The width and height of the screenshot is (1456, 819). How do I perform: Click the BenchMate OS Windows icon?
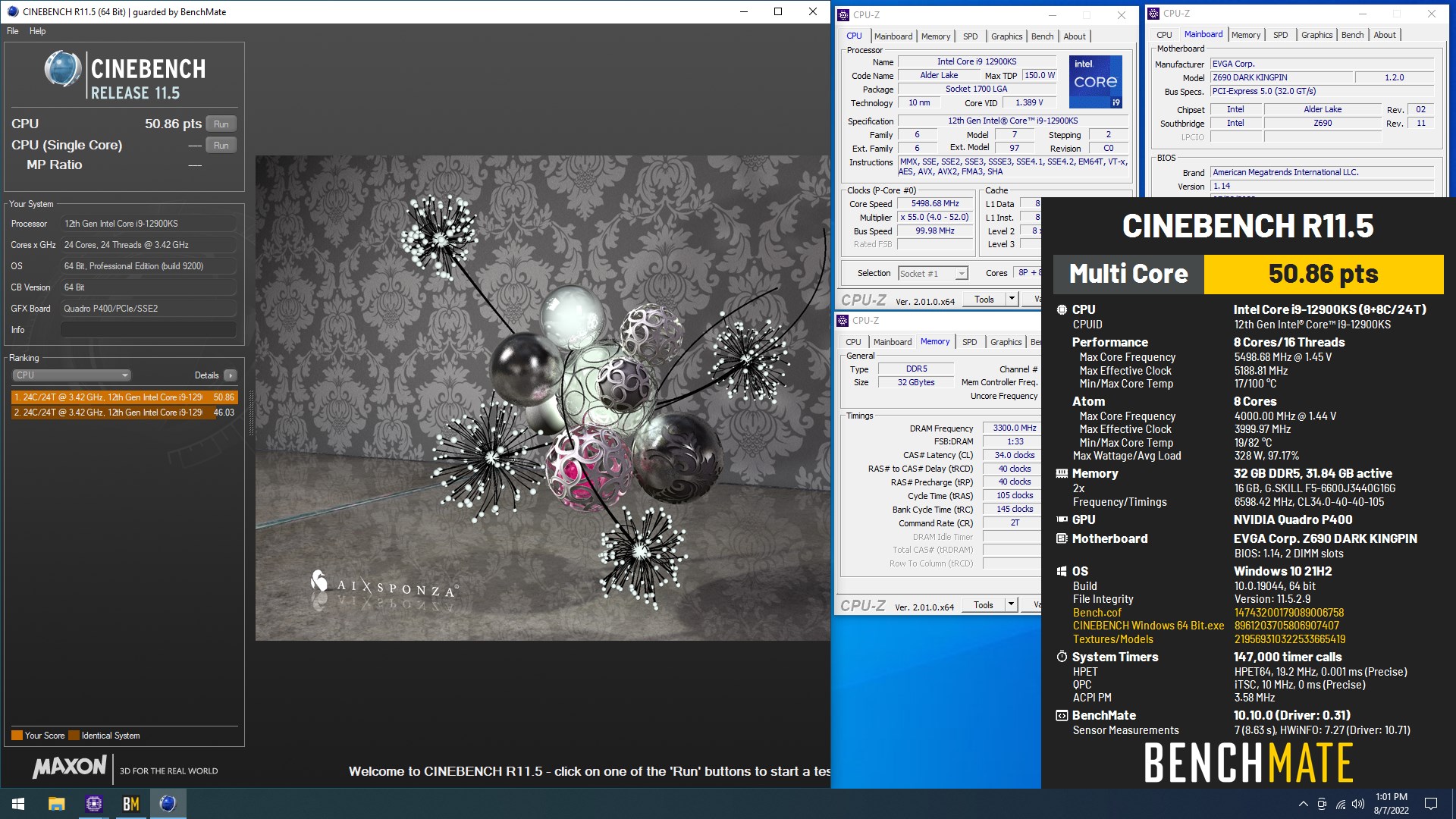1062,571
